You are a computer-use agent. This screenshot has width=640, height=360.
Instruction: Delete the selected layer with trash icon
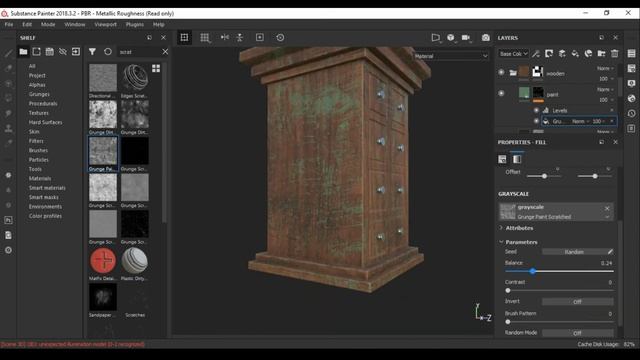(x=615, y=53)
